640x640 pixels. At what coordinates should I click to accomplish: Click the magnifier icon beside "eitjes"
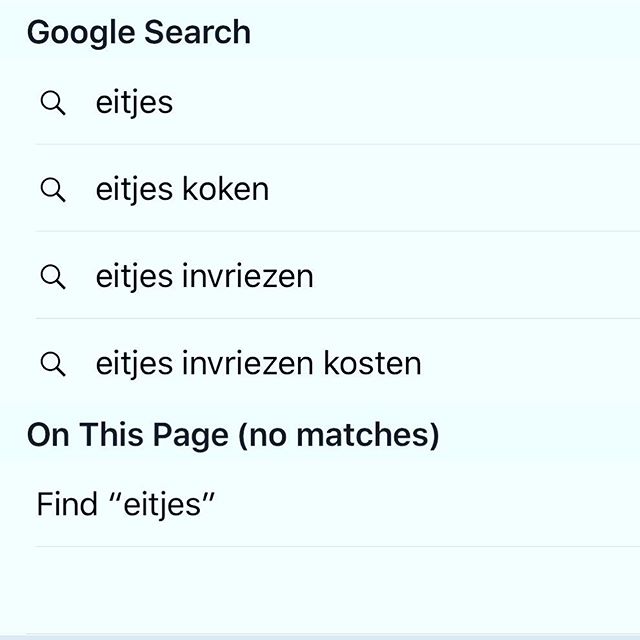tap(53, 102)
